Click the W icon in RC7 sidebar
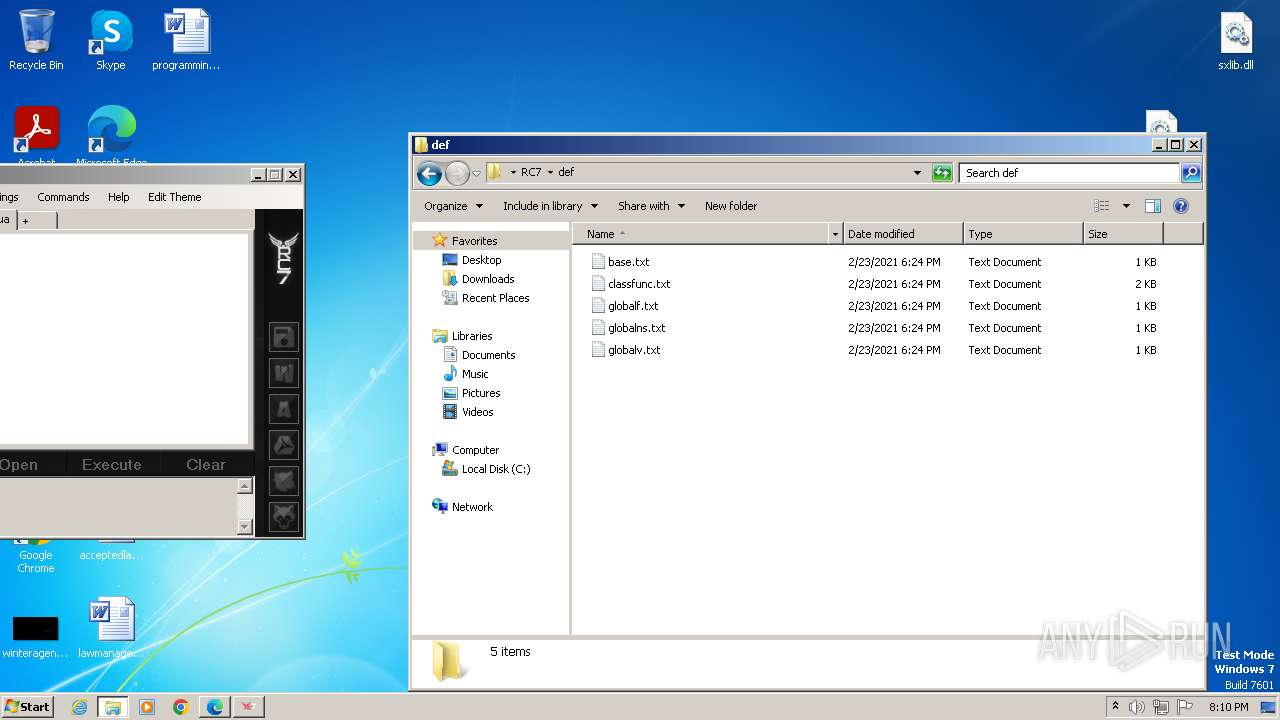The height and width of the screenshot is (720, 1280). coord(284,374)
